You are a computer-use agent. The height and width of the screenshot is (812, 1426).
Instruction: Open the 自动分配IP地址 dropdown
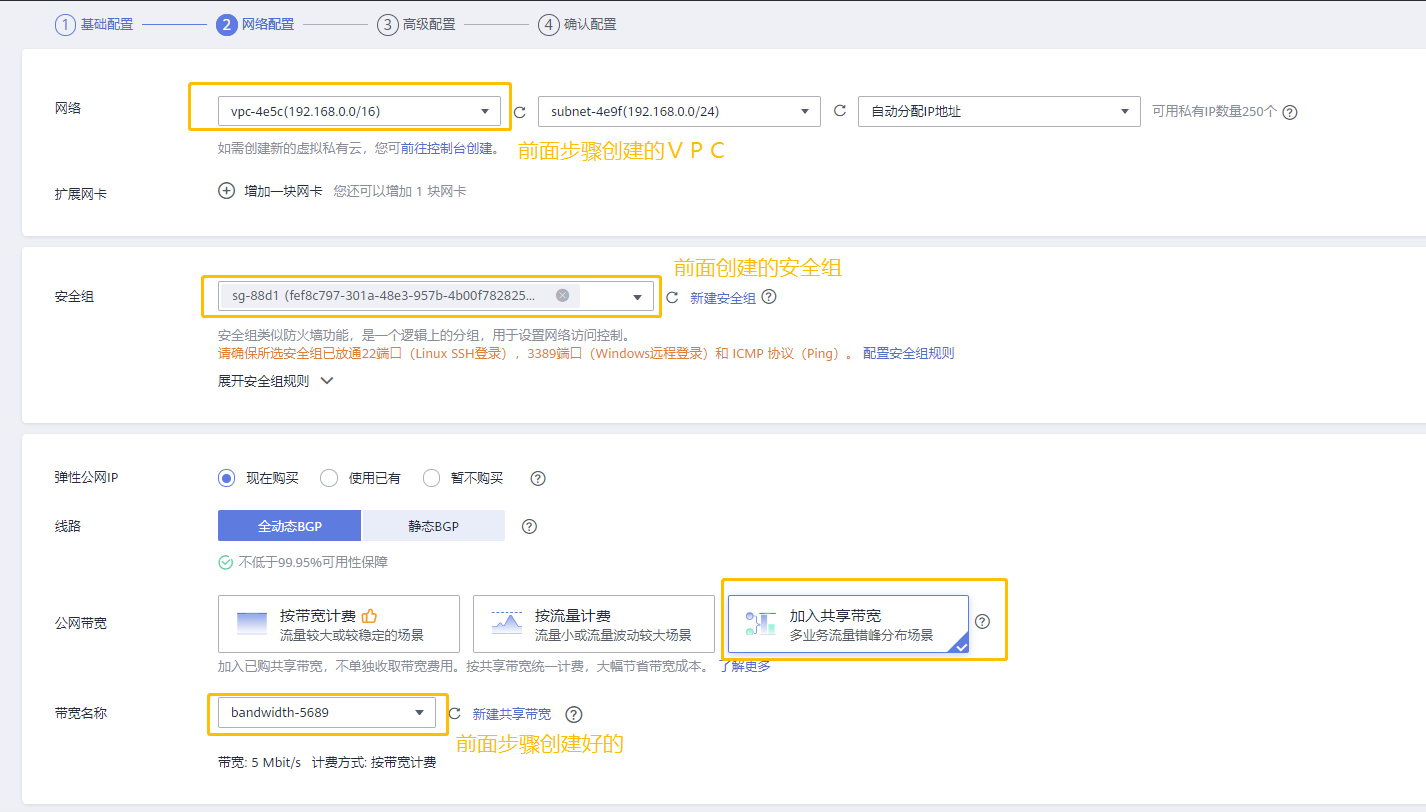(999, 111)
